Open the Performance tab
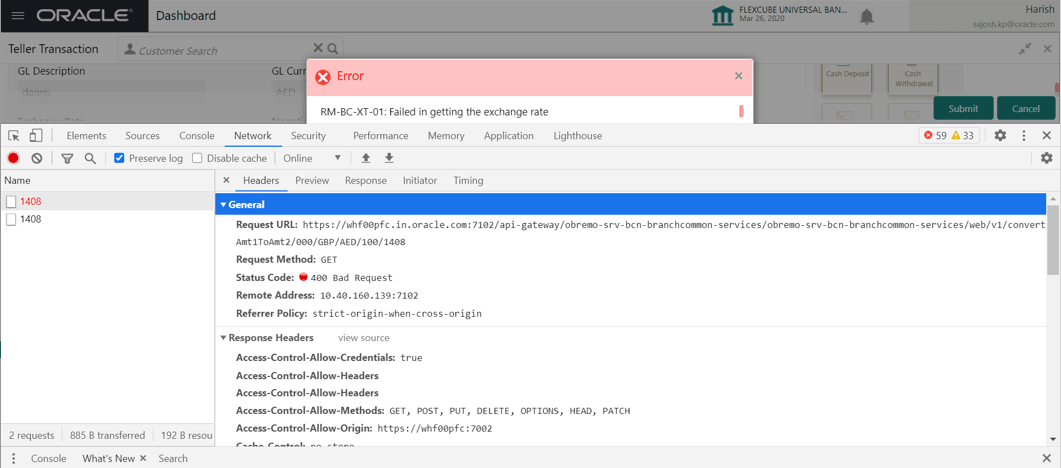This screenshot has width=1061, height=468. tap(380, 135)
